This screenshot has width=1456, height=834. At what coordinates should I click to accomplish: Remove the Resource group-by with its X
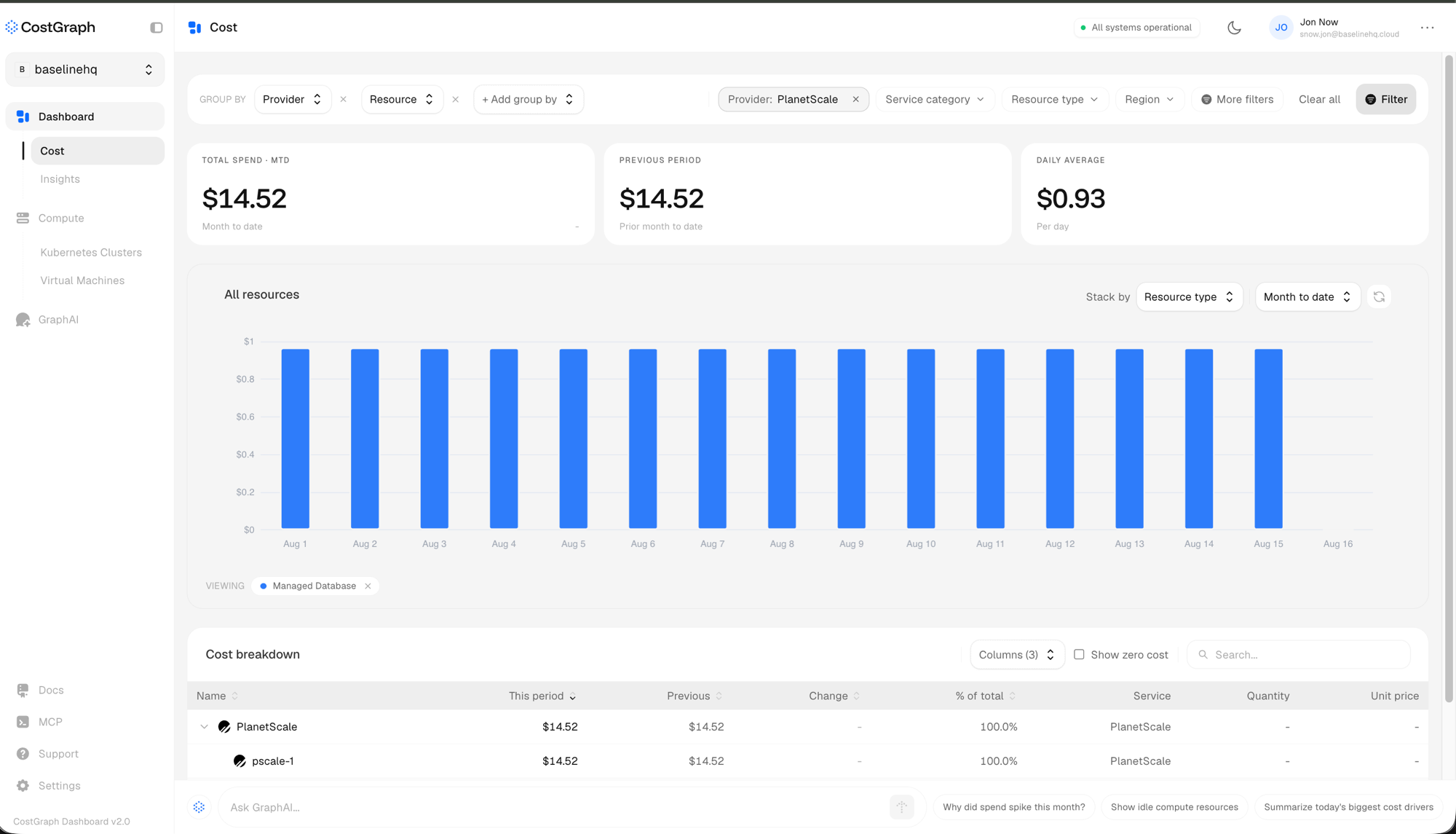[456, 100]
